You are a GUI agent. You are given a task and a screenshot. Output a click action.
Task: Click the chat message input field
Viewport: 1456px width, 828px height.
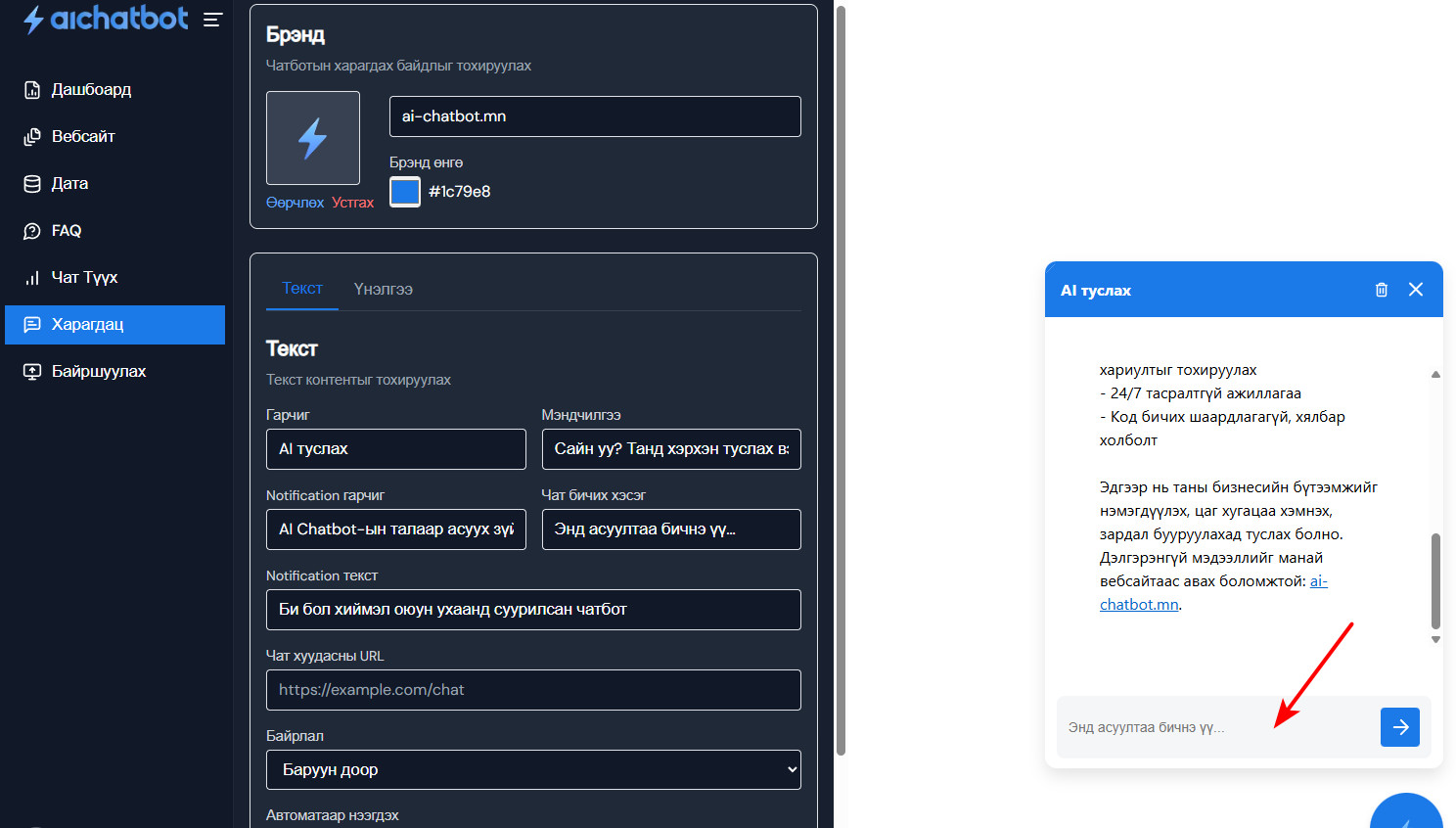(1213, 727)
